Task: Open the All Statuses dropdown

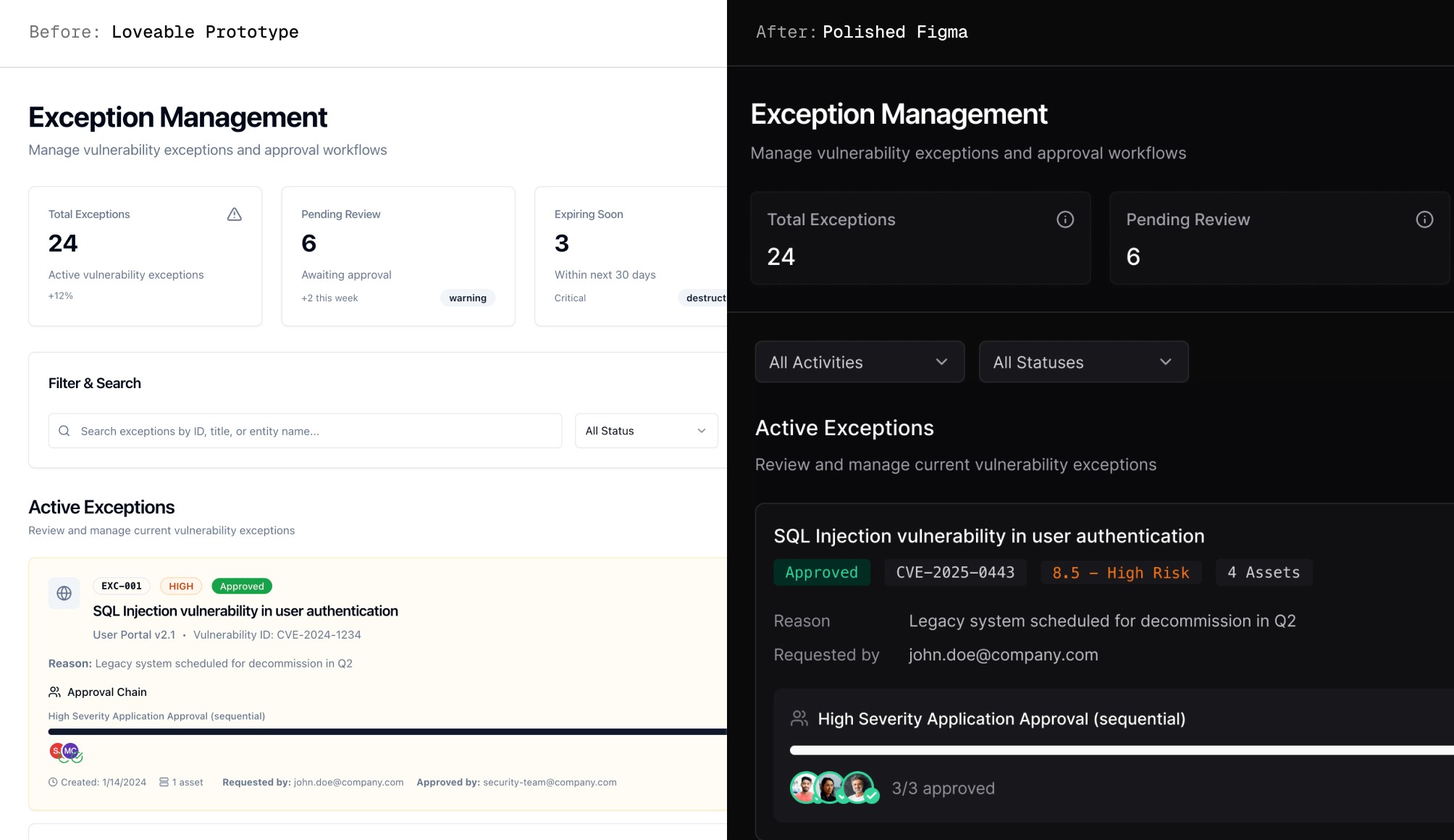Action: point(1083,362)
